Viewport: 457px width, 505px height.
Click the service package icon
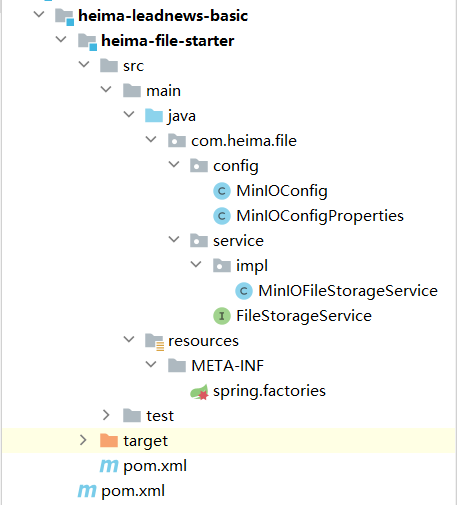pyautogui.click(x=199, y=241)
